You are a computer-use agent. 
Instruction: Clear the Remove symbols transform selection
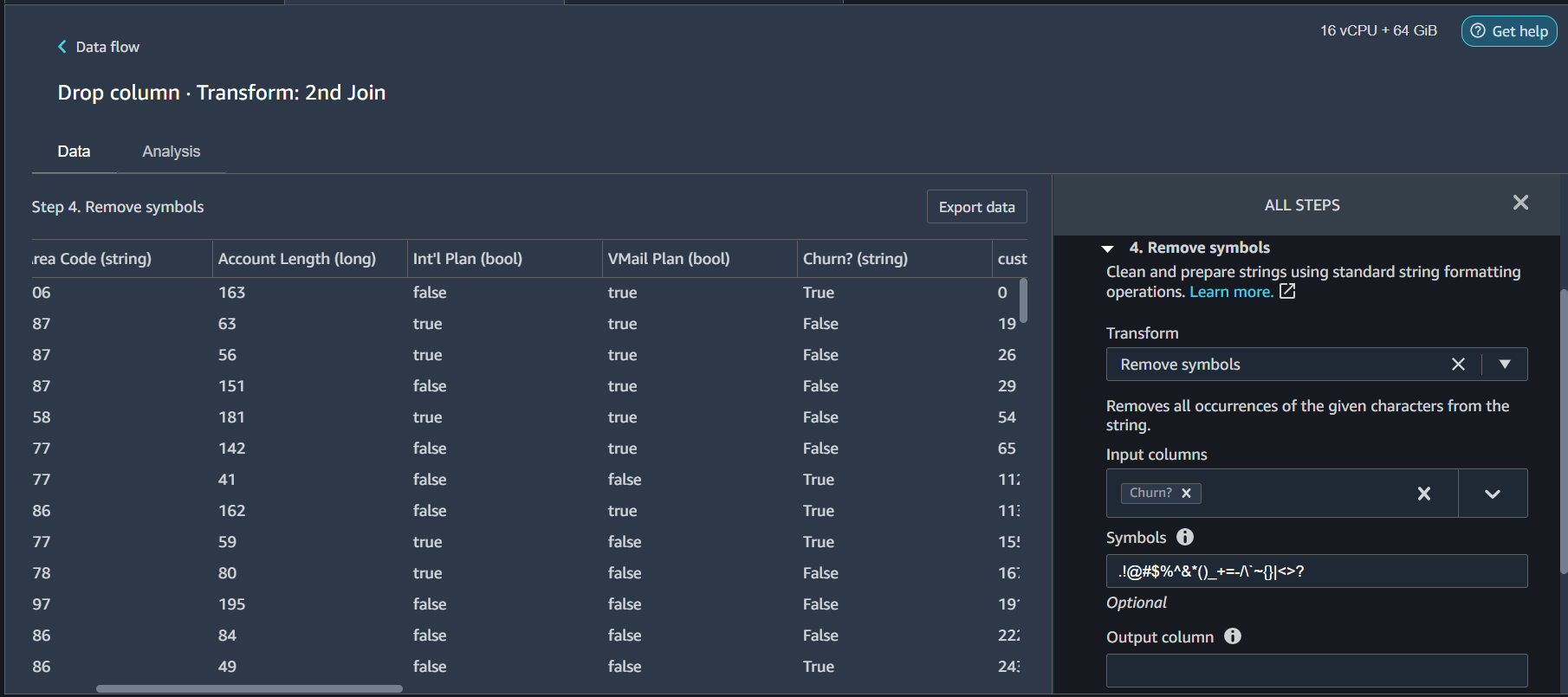(x=1458, y=365)
